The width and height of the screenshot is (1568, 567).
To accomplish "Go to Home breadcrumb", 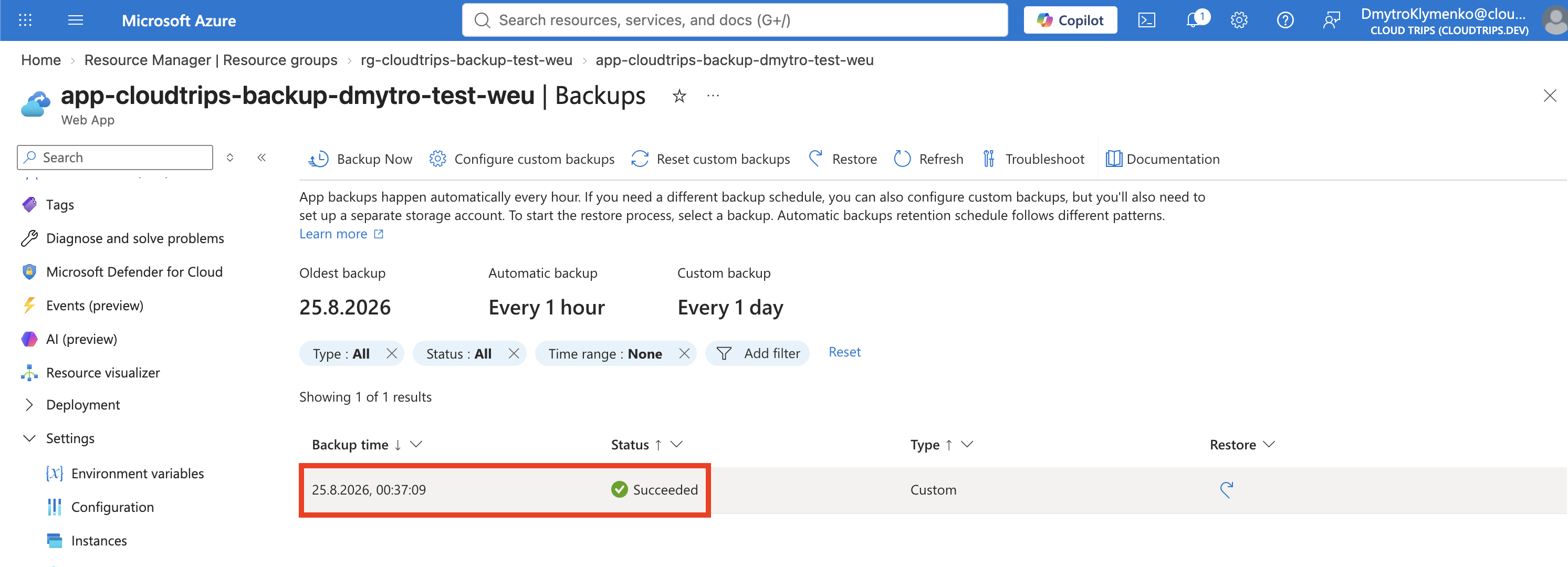I will point(41,60).
